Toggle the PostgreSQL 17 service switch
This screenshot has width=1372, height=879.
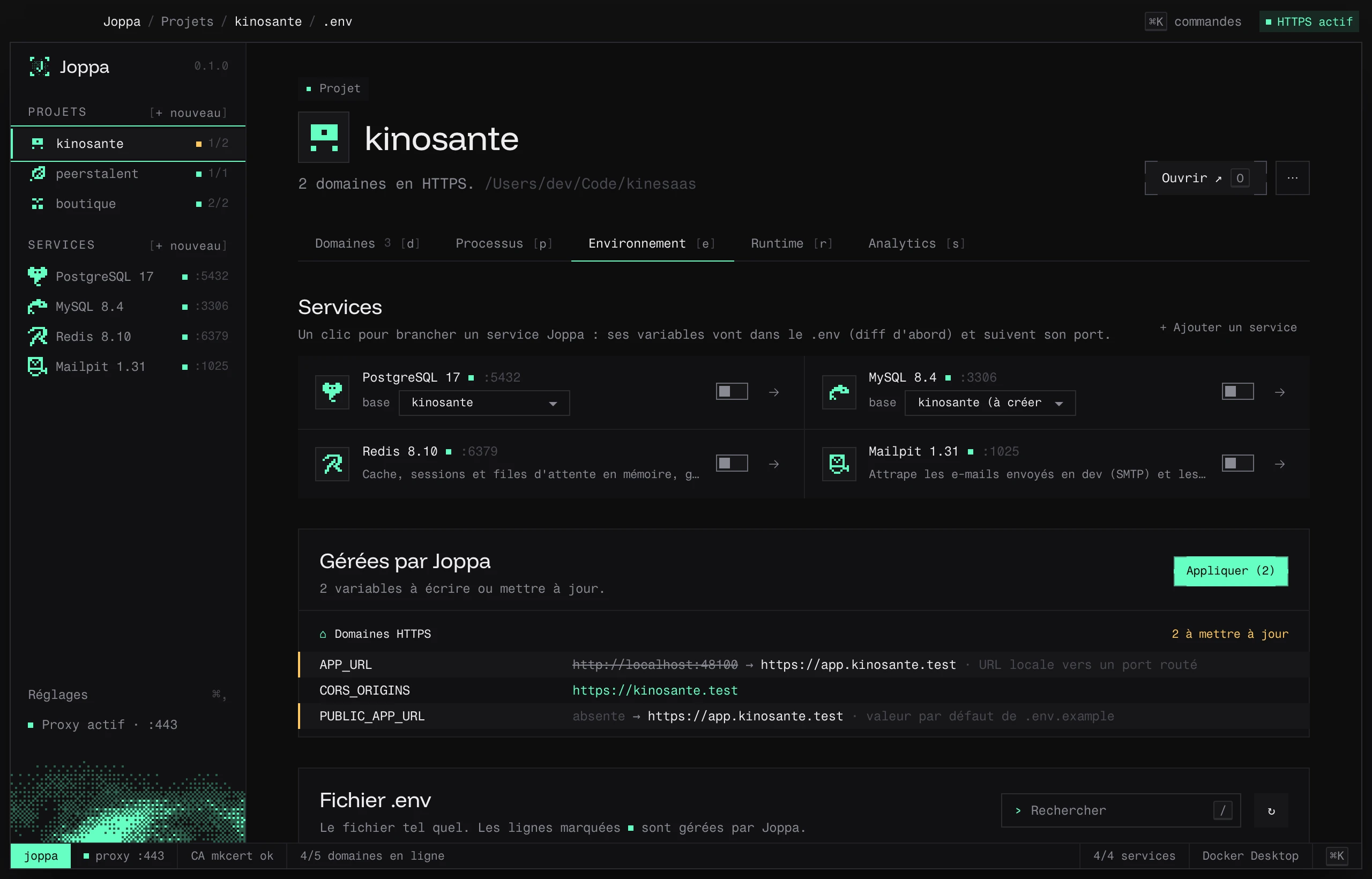[x=732, y=392]
